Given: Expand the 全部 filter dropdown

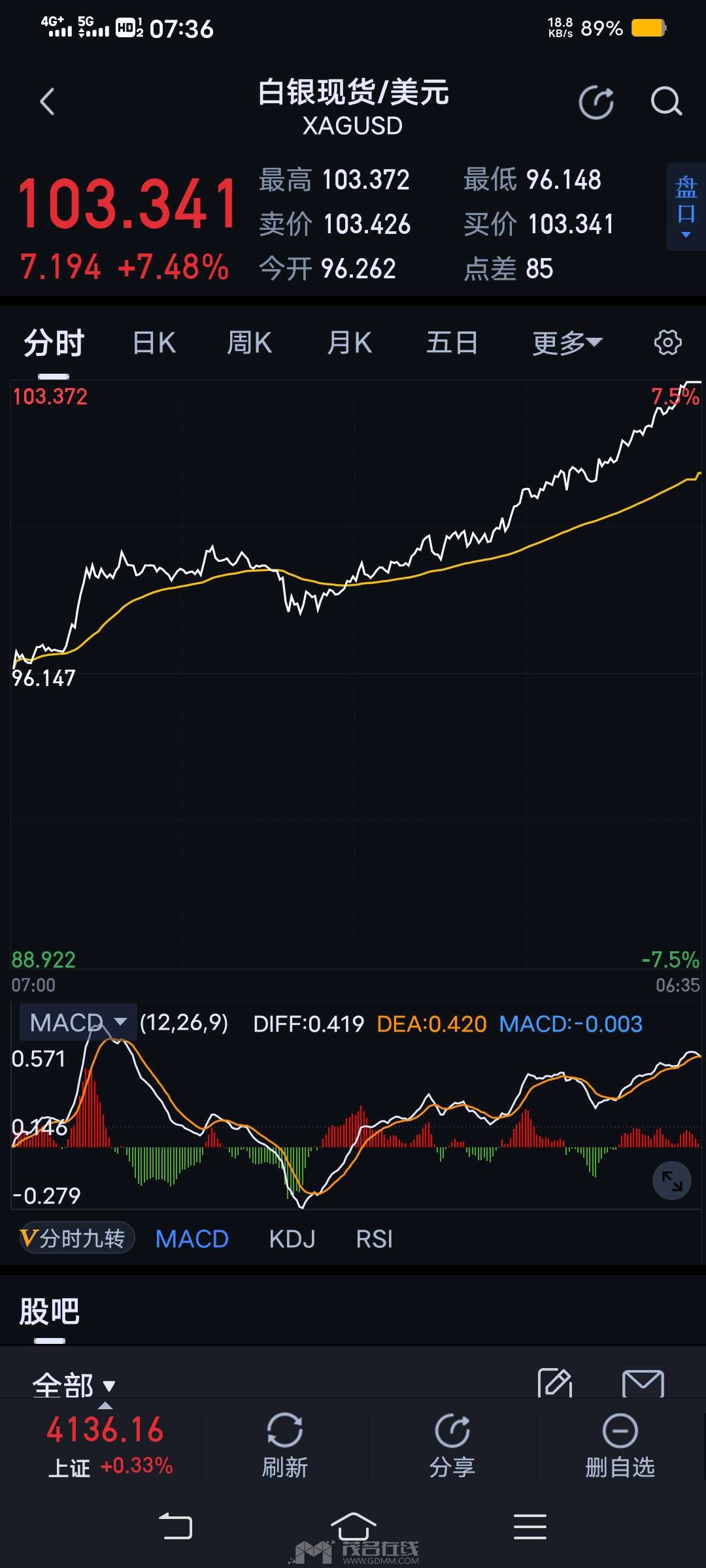Looking at the screenshot, I should point(73,1385).
